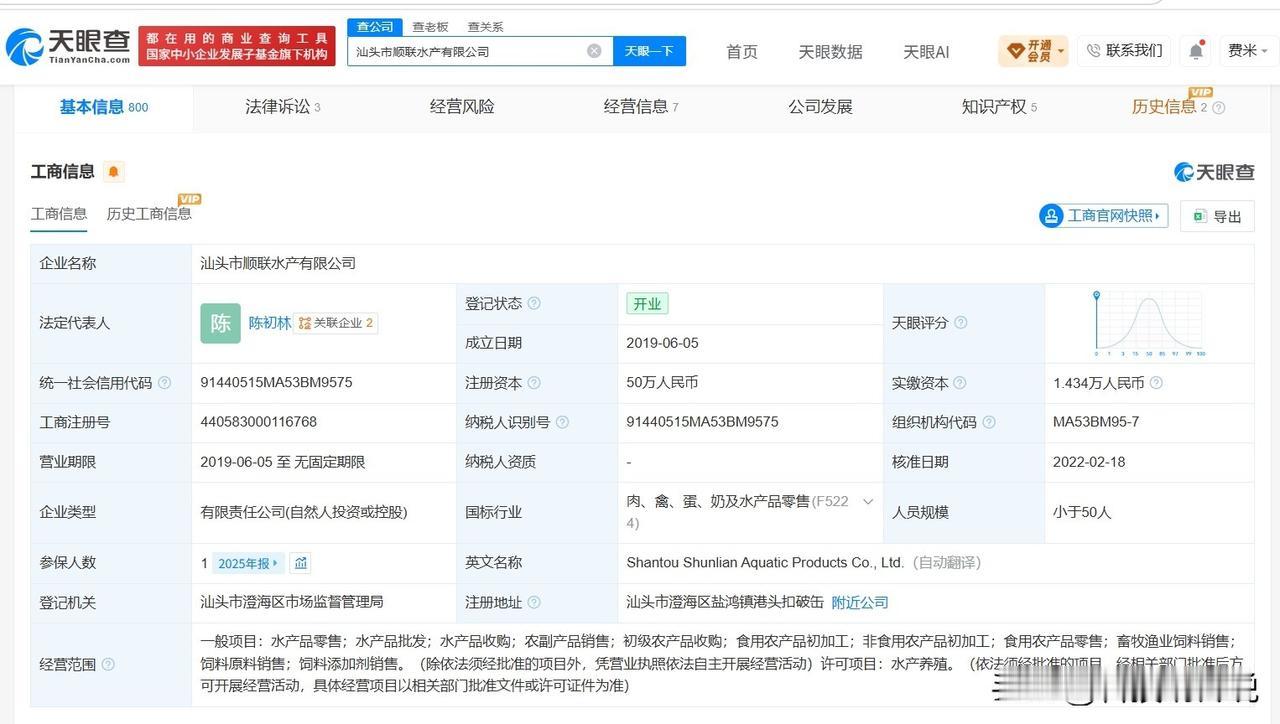Image resolution: width=1280 pixels, height=724 pixels.
Task: Open the 2025年报 dropdown
Action: (x=249, y=563)
